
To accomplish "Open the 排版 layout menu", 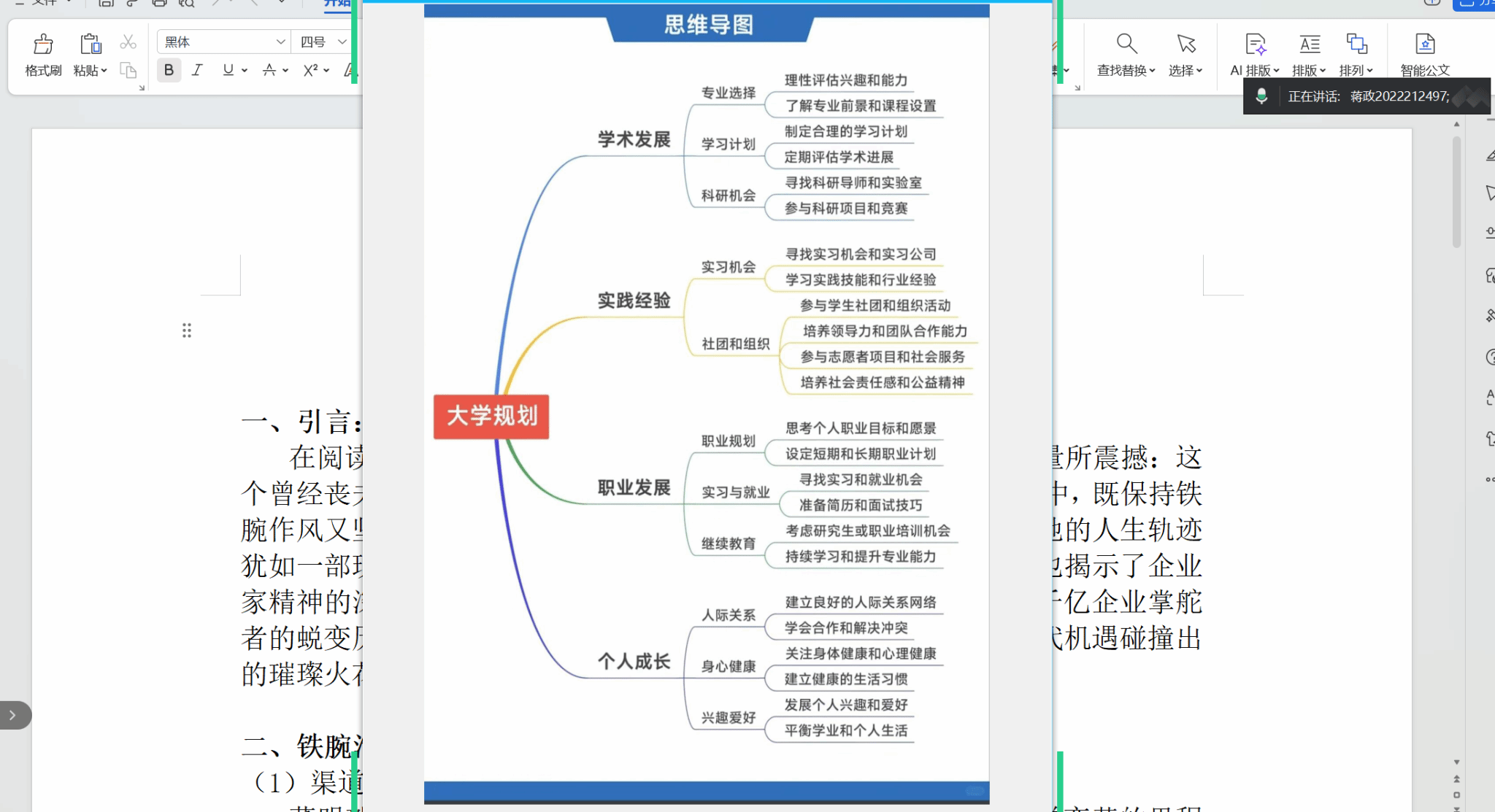I will 1309,71.
